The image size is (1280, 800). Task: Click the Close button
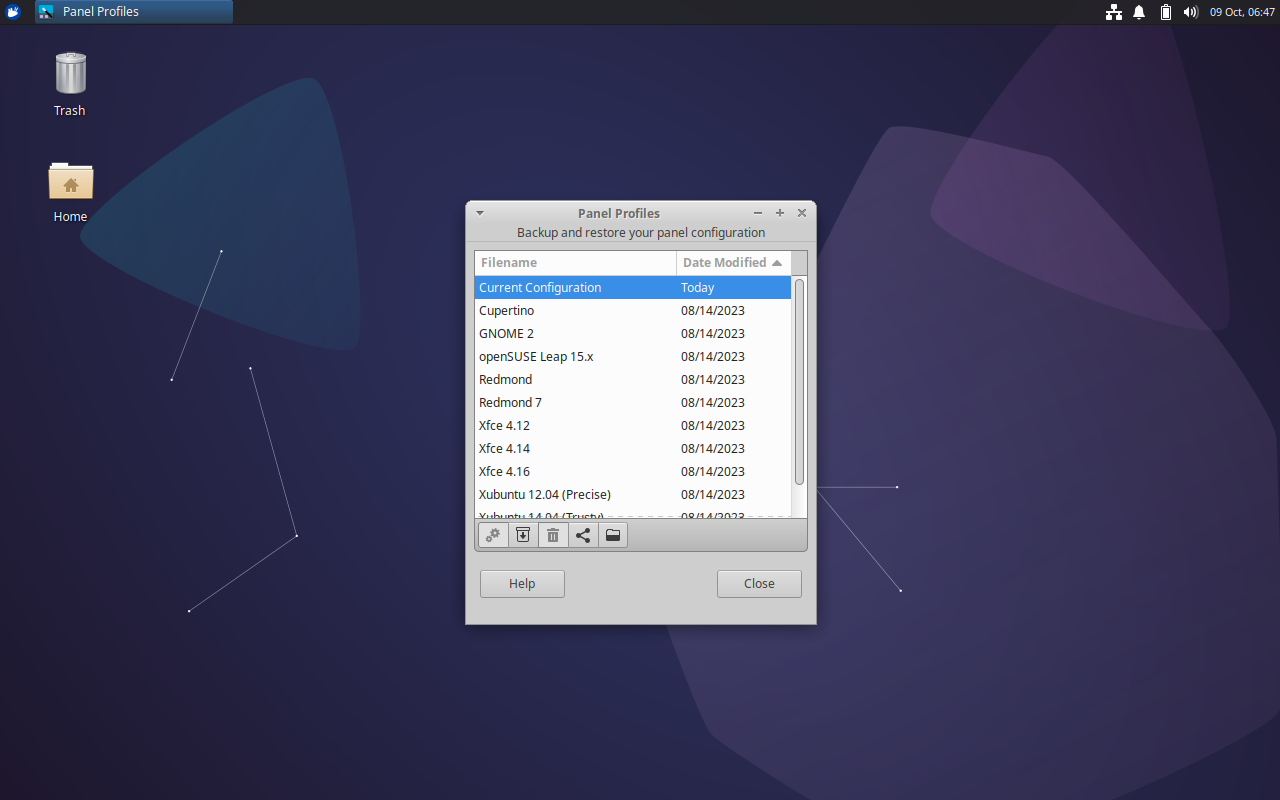point(759,584)
